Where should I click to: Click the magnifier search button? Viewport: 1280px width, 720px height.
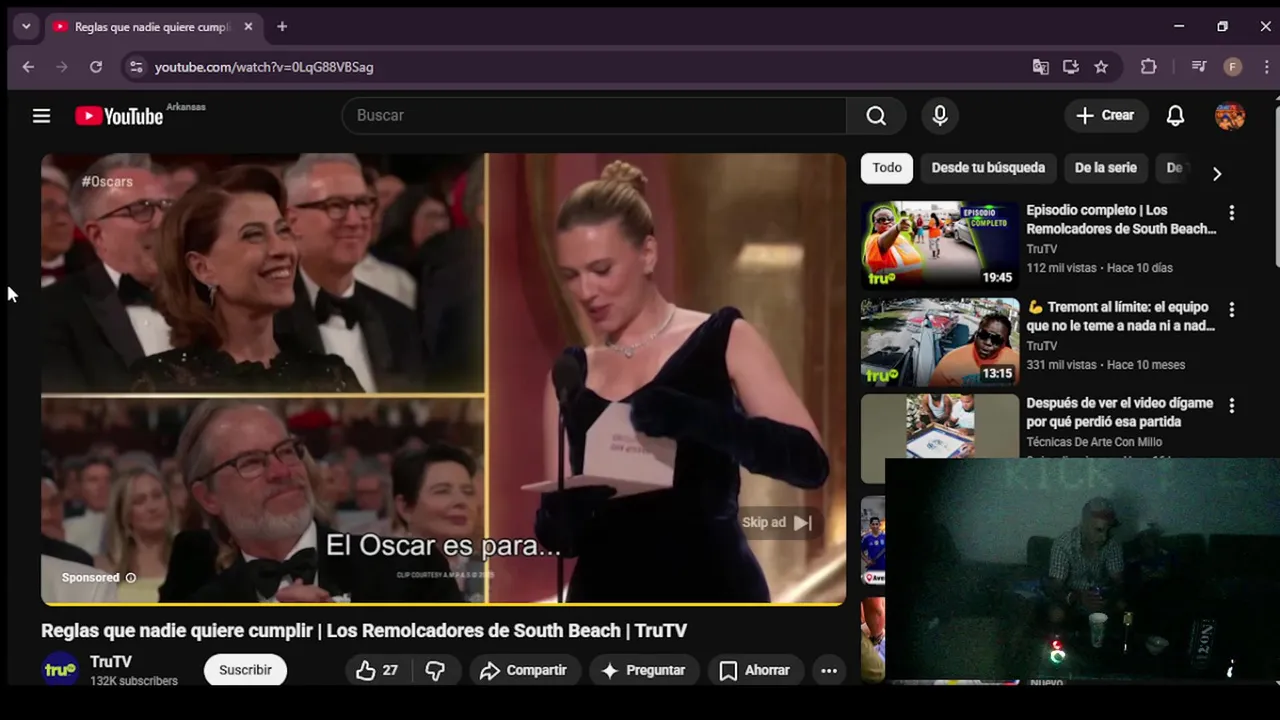[876, 116]
